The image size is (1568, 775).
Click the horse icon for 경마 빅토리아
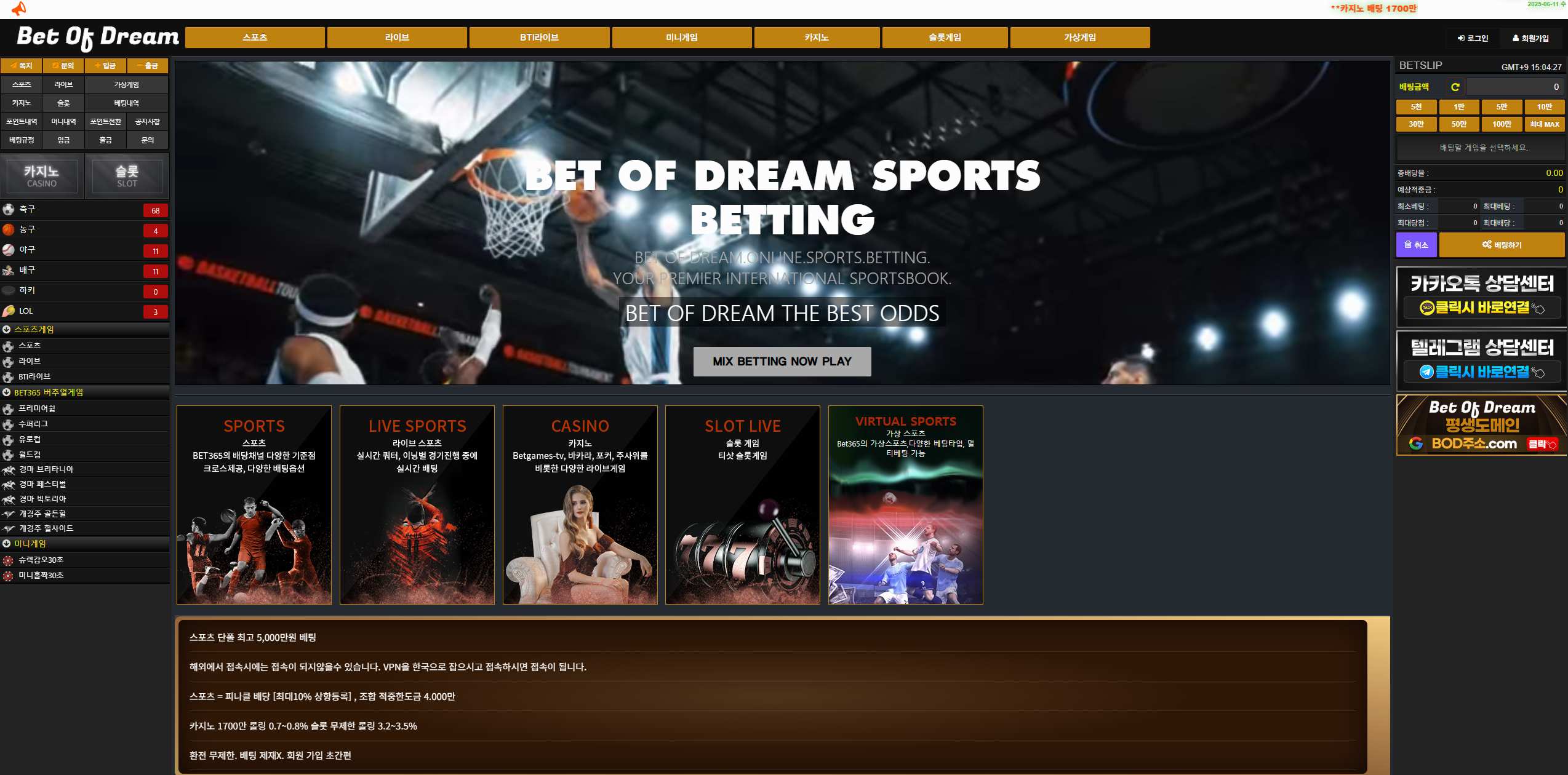[9, 499]
